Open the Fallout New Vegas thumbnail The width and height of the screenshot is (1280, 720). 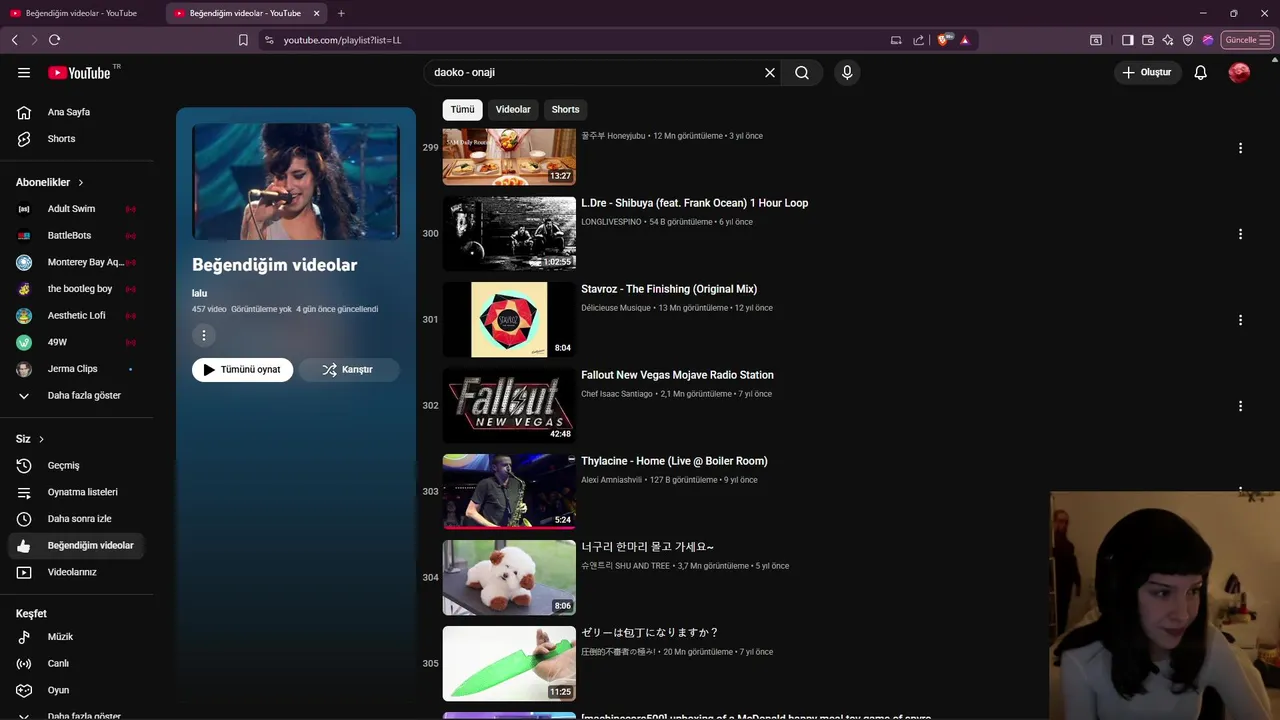tap(509, 405)
